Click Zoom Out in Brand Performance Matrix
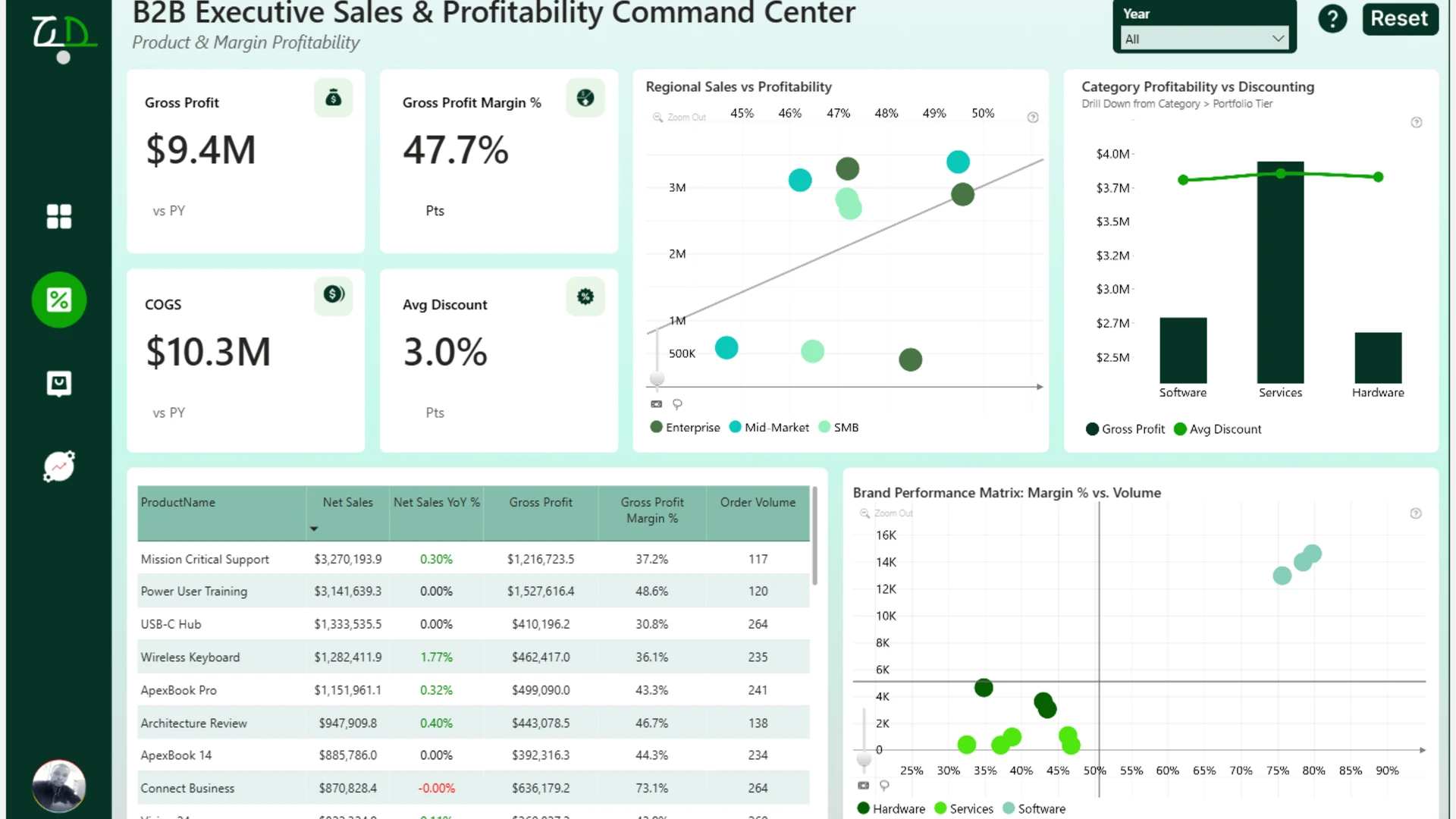The image size is (1456, 819). (886, 513)
